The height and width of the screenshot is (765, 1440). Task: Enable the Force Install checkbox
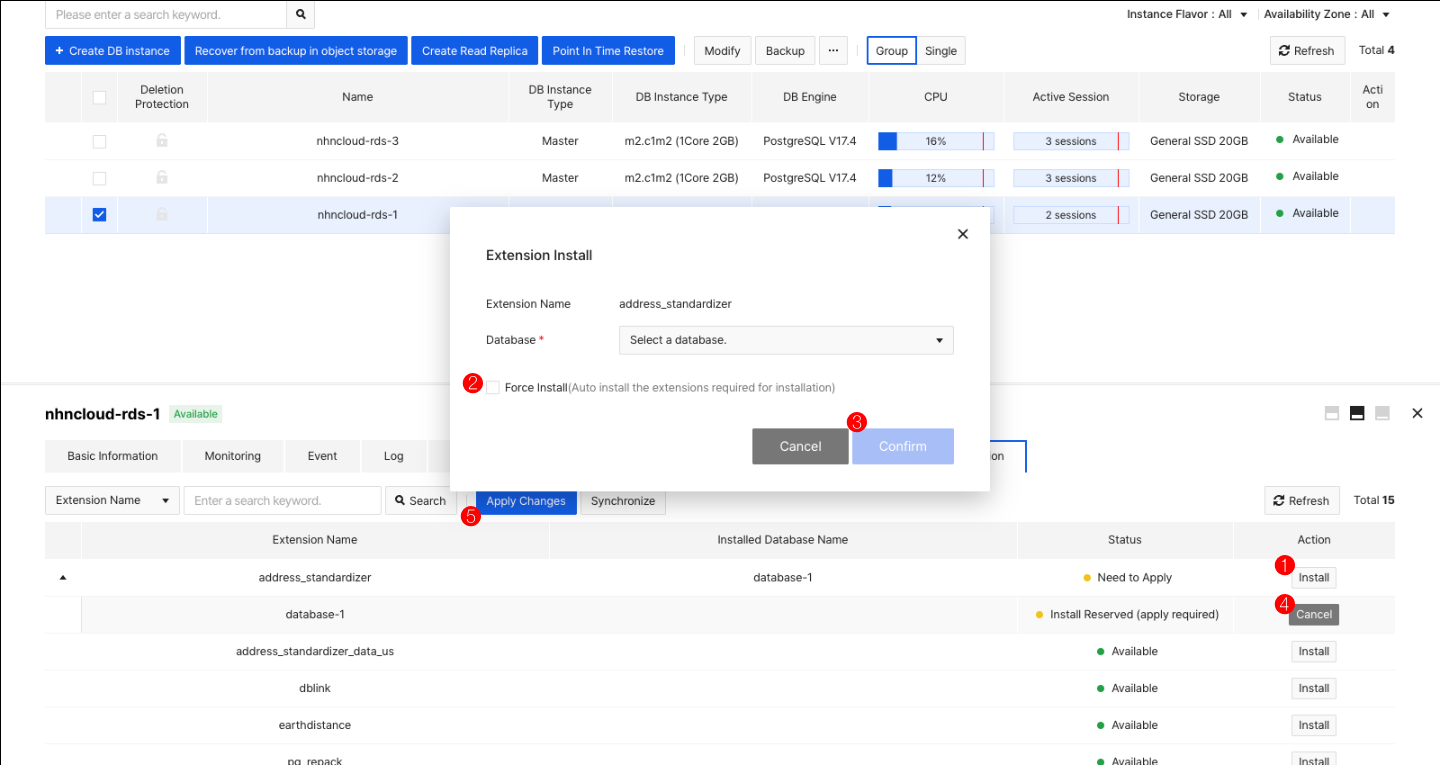[x=493, y=387]
